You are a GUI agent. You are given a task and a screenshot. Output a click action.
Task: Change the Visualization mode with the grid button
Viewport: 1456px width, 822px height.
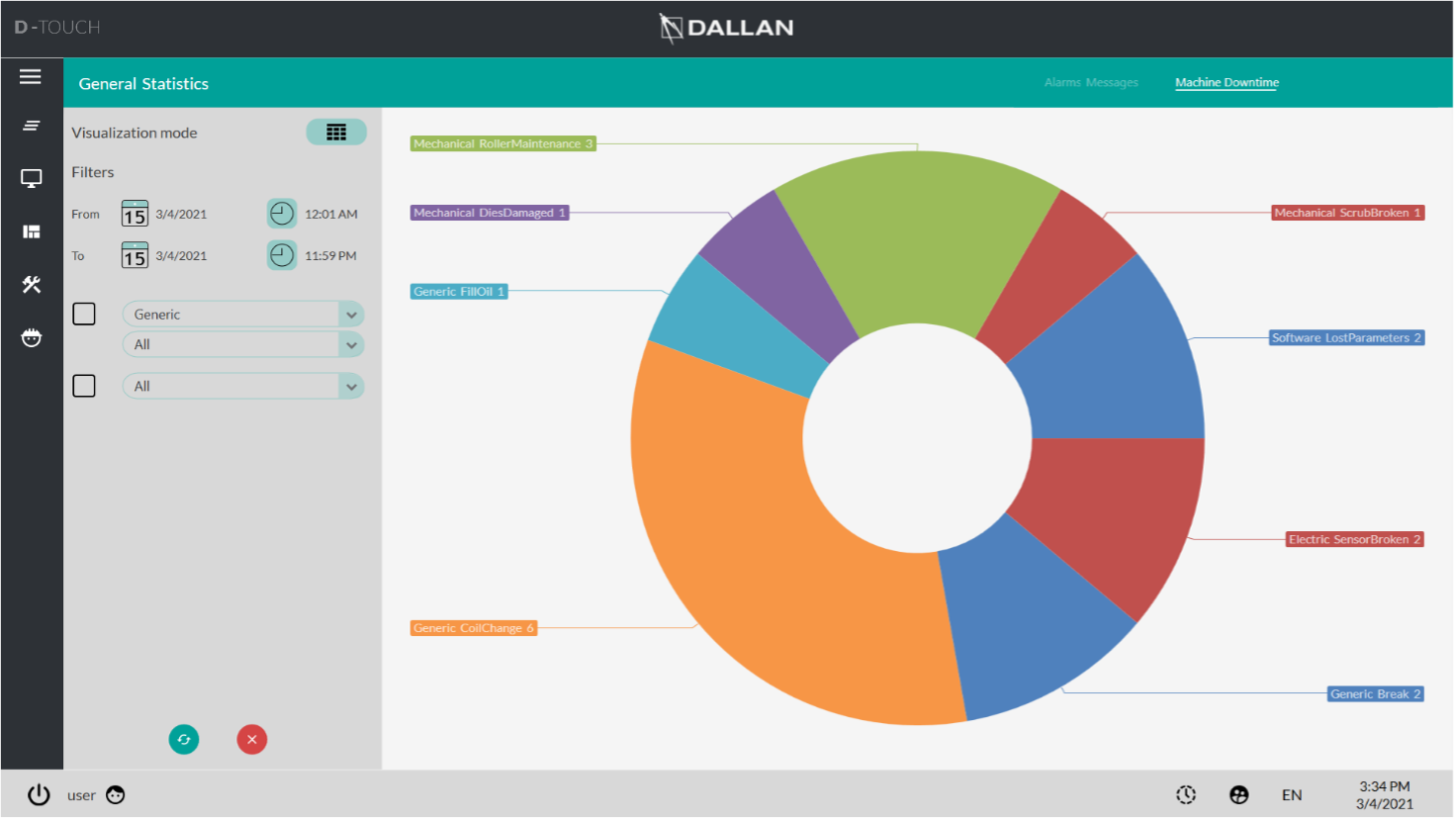click(x=335, y=132)
